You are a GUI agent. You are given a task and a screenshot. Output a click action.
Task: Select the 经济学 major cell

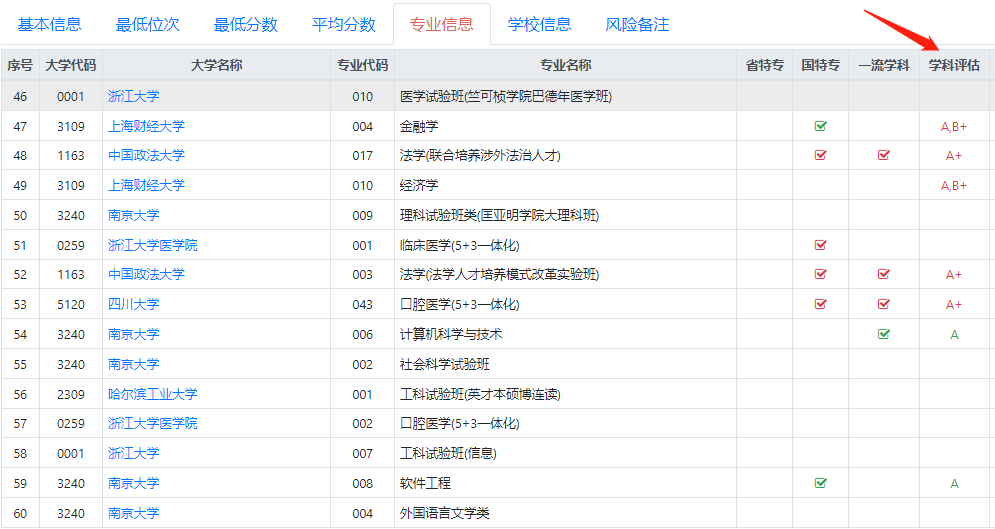565,185
